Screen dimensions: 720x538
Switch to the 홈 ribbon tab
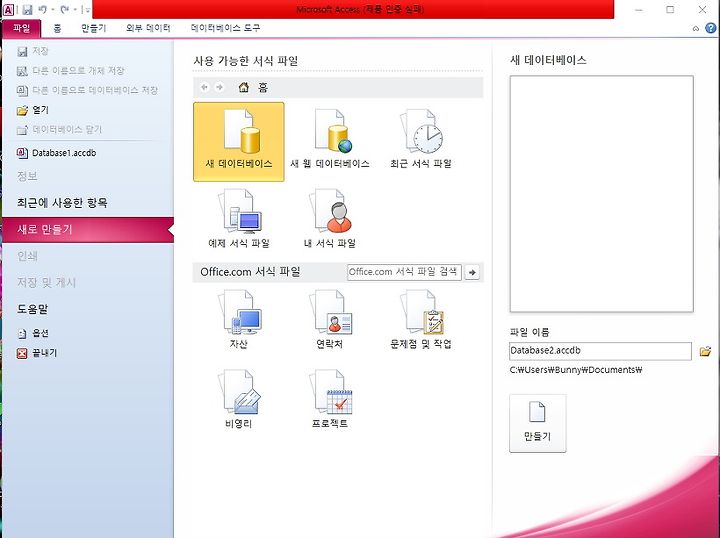click(x=57, y=28)
